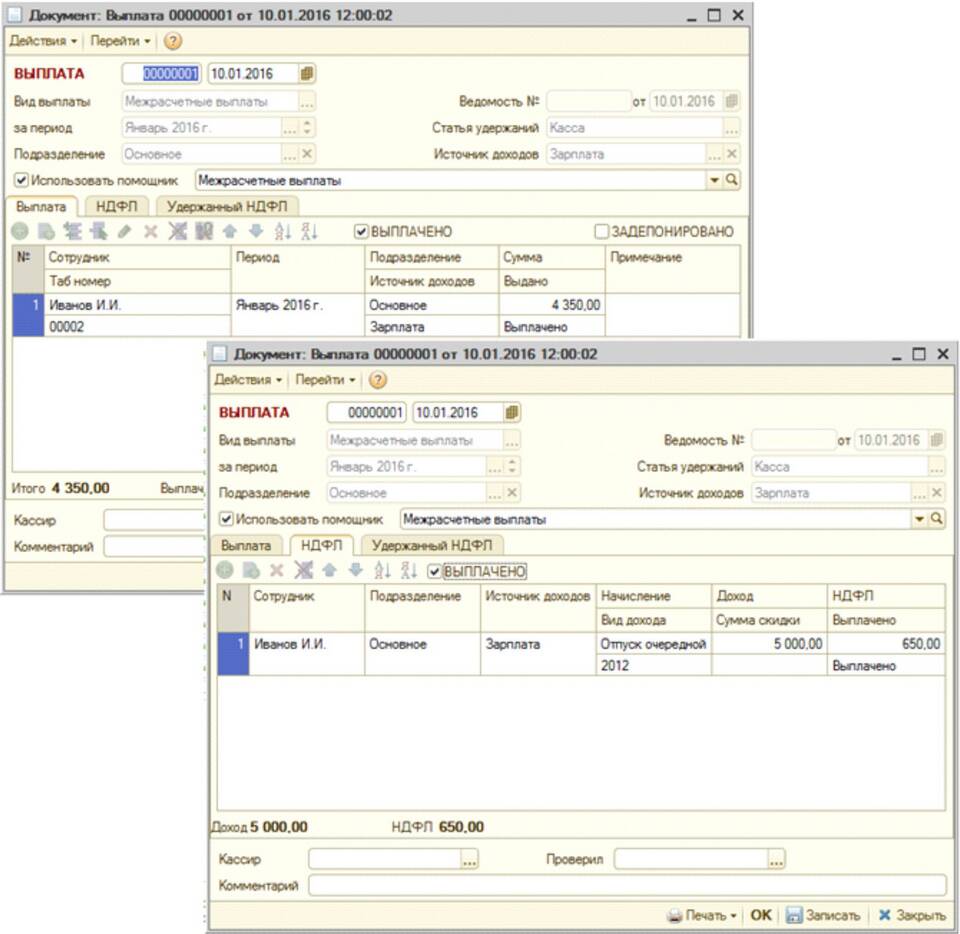Click the Комментарий field in the front window
Viewport: 960px width, 934px height.
click(x=627, y=885)
